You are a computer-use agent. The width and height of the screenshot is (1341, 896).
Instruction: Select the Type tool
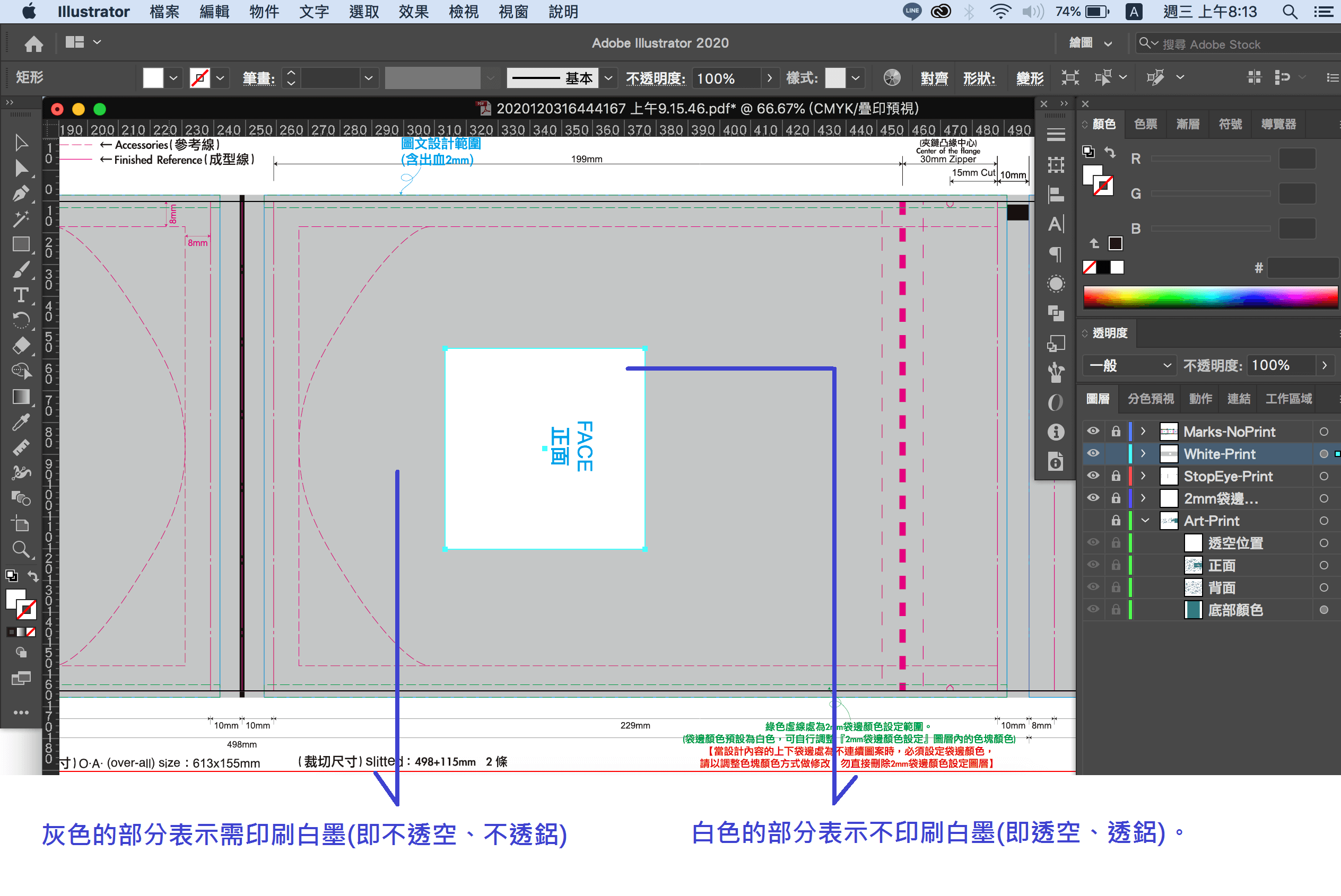point(21,295)
